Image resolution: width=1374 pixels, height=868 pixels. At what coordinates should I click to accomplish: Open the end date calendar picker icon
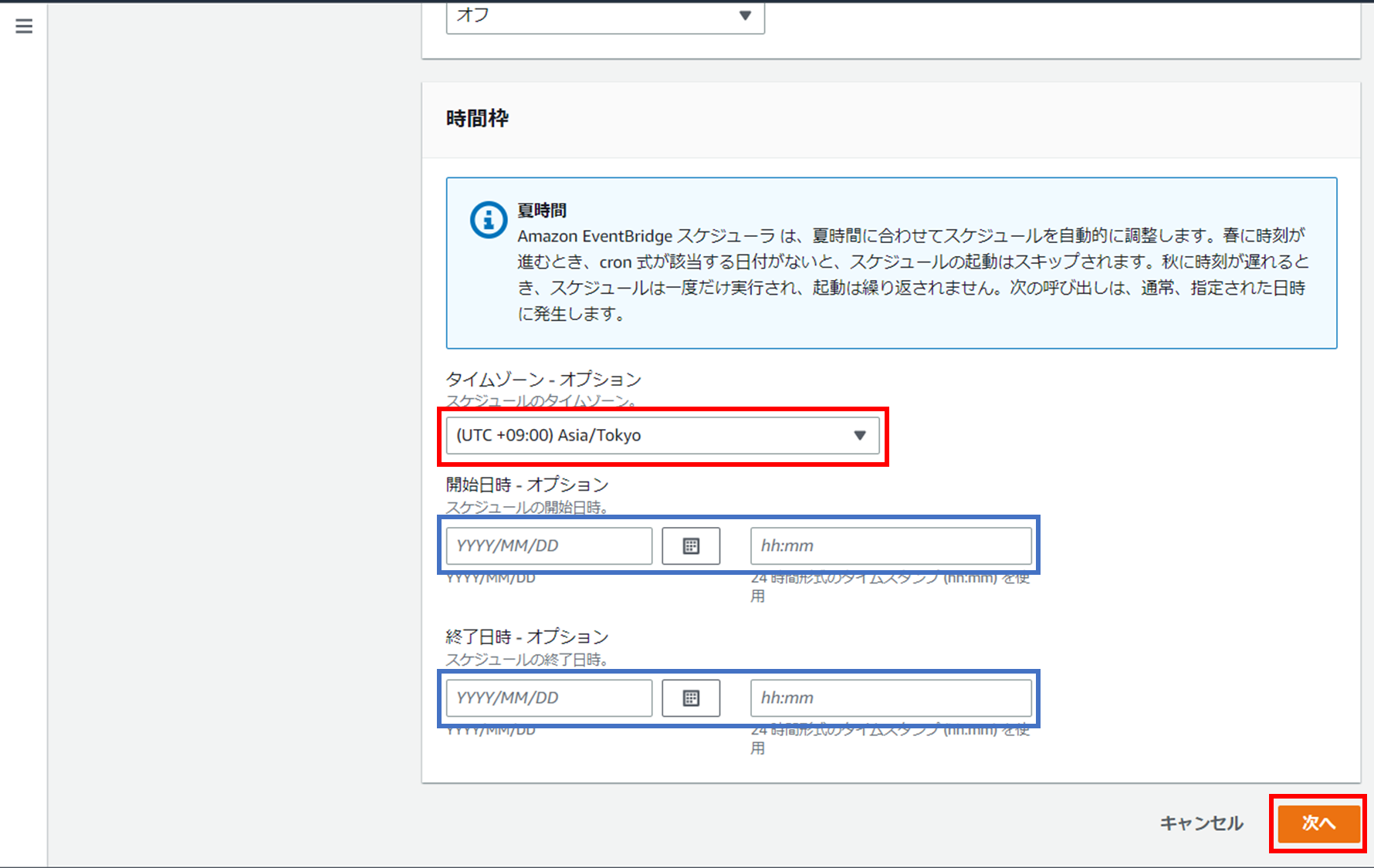tap(690, 697)
